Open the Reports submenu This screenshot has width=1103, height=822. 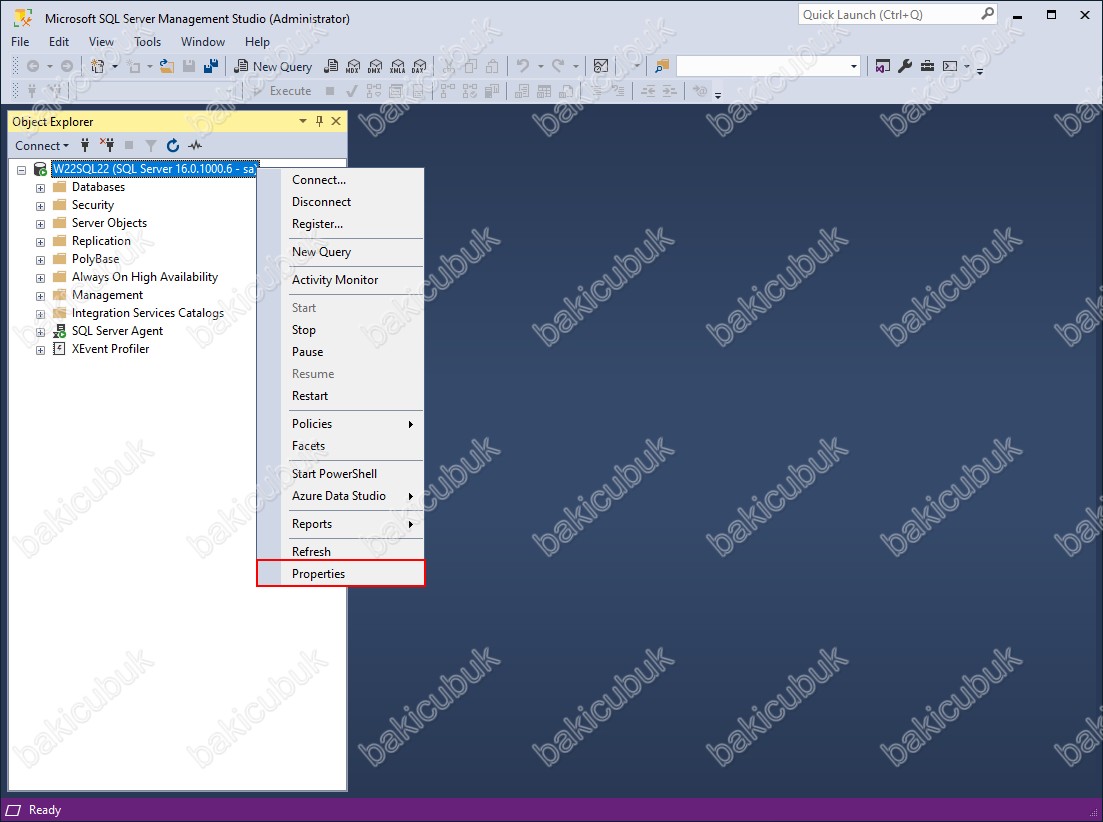(x=340, y=524)
